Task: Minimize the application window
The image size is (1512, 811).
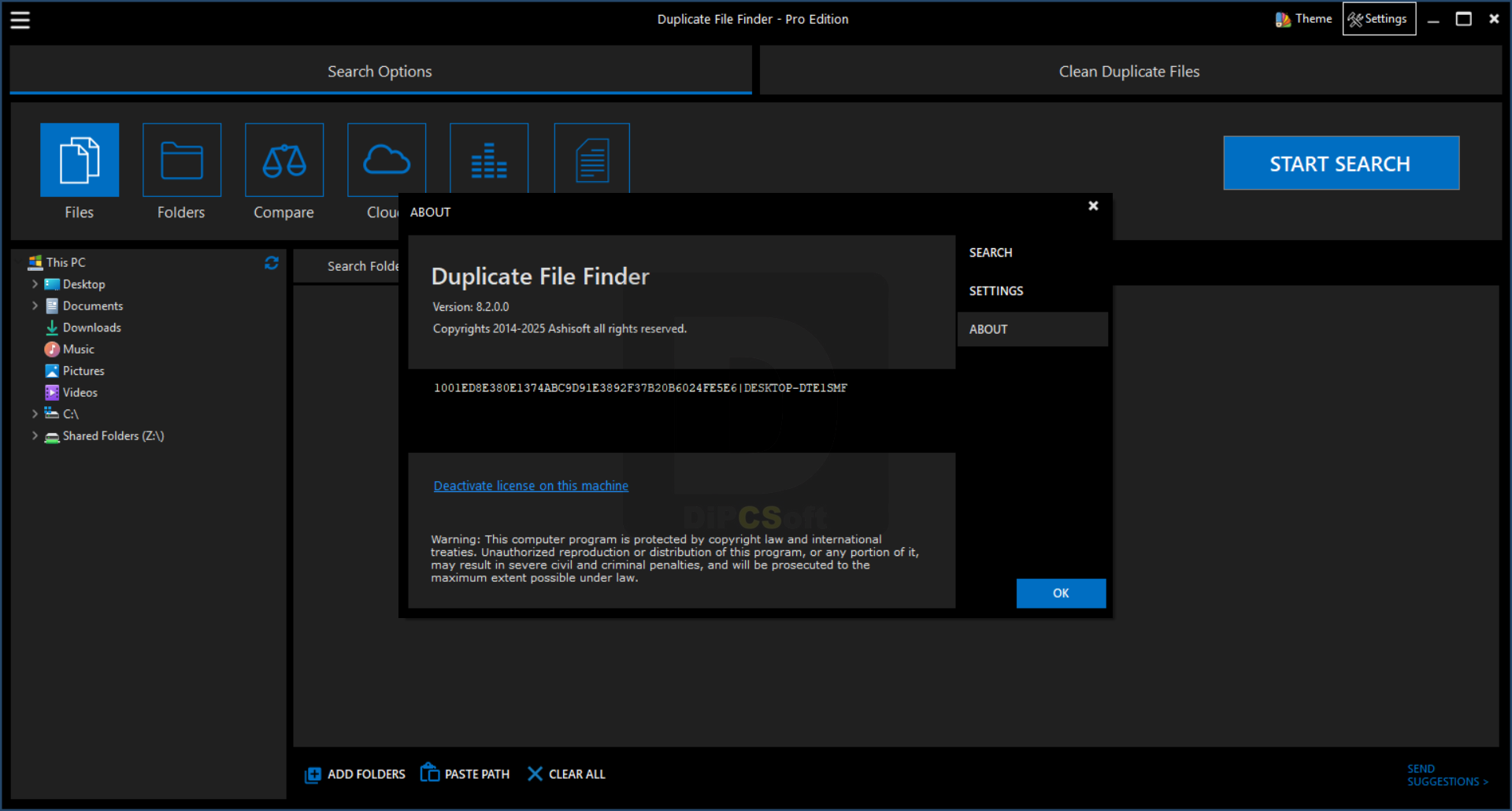Action: [x=1433, y=20]
